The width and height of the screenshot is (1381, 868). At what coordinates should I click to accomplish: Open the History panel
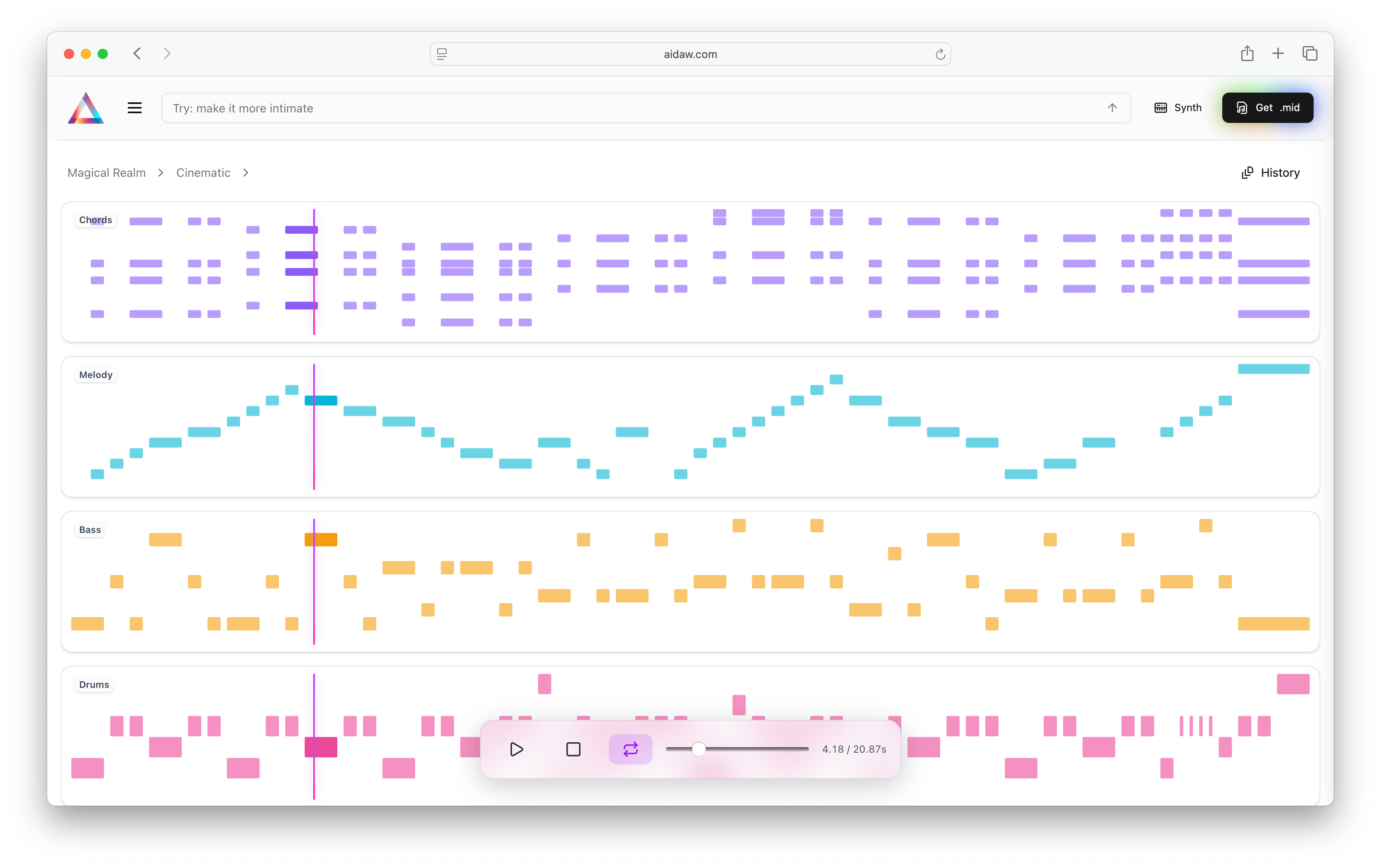point(1270,173)
